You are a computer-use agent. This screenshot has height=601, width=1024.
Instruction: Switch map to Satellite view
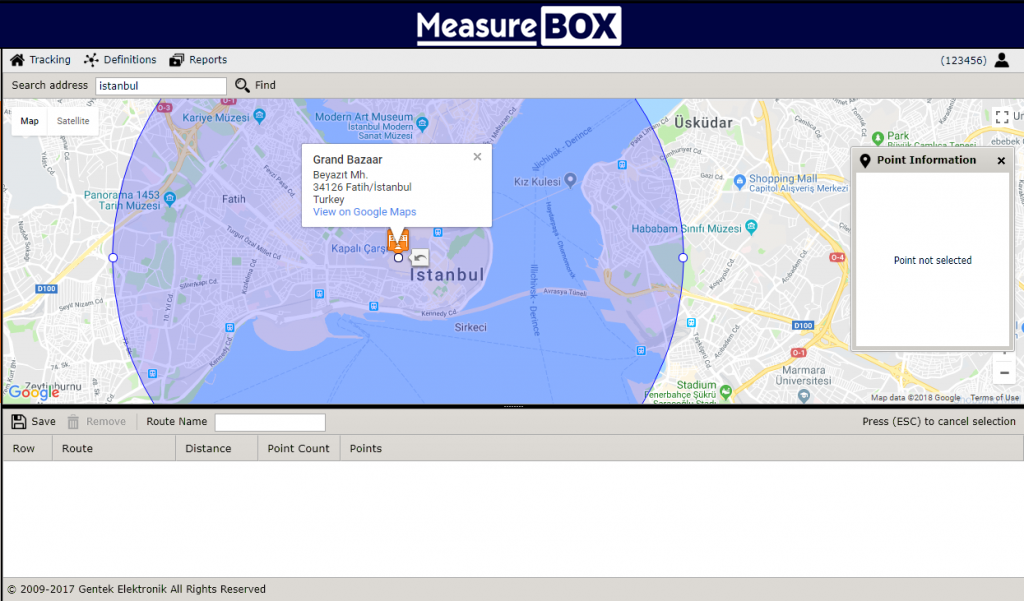pos(73,121)
